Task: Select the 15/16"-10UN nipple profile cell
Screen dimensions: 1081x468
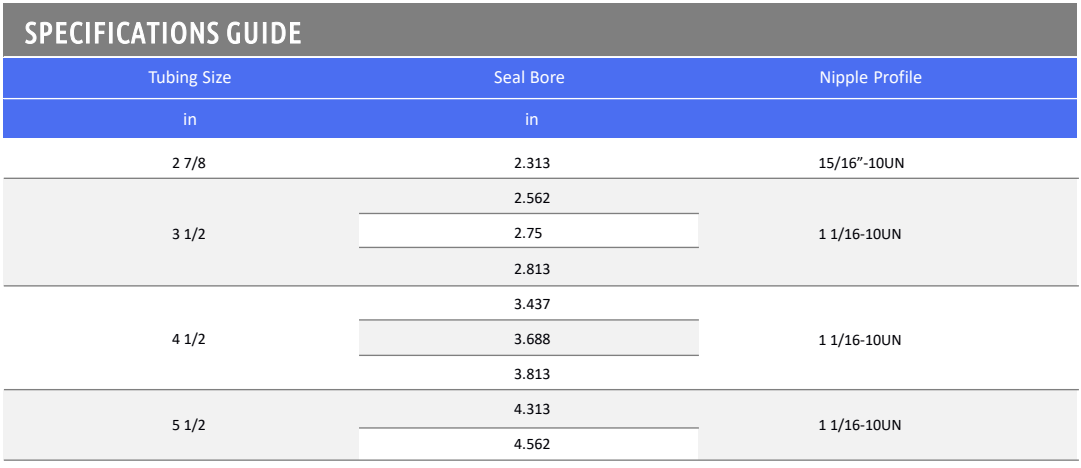Action: pyautogui.click(x=859, y=162)
